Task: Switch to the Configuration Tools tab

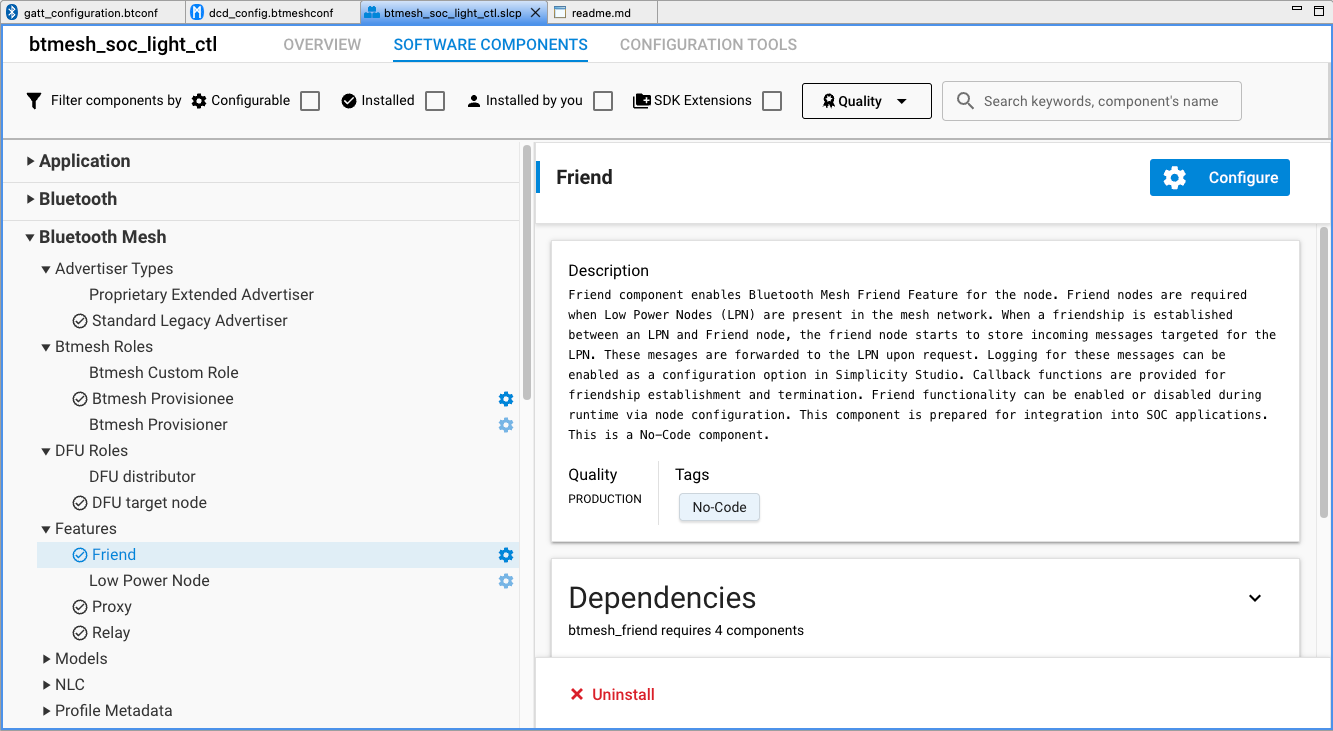Action: point(708,44)
